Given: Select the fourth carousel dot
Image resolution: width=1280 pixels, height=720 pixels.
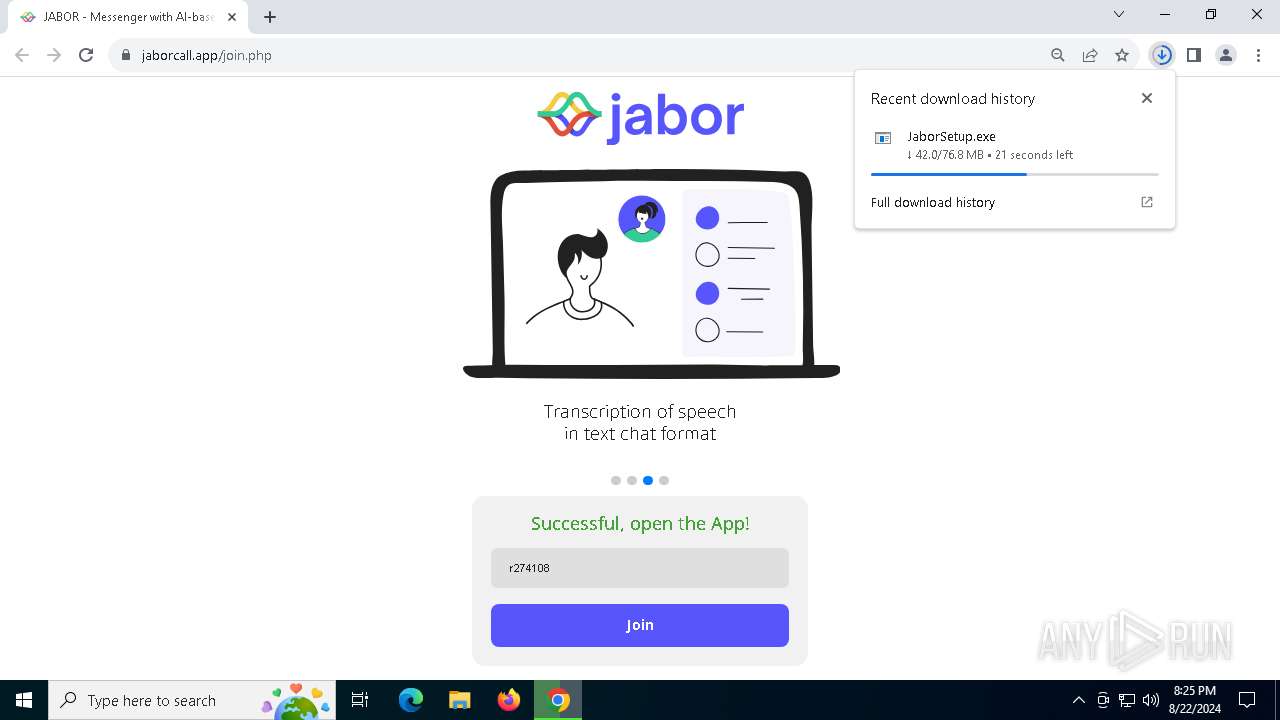Looking at the screenshot, I should 664,480.
